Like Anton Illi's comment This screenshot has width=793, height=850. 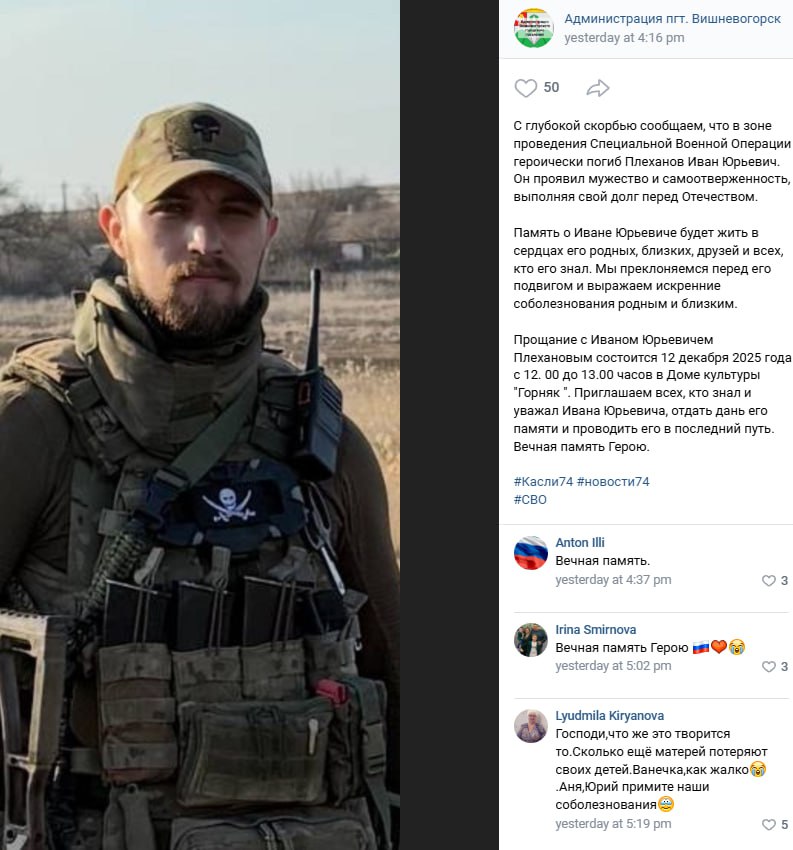coord(769,581)
